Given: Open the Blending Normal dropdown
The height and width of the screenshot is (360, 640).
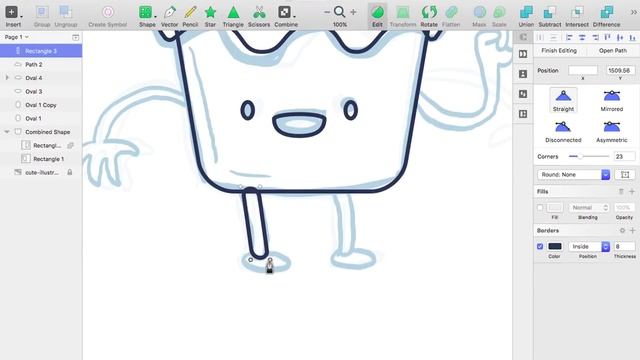Looking at the screenshot, I should click(588, 208).
